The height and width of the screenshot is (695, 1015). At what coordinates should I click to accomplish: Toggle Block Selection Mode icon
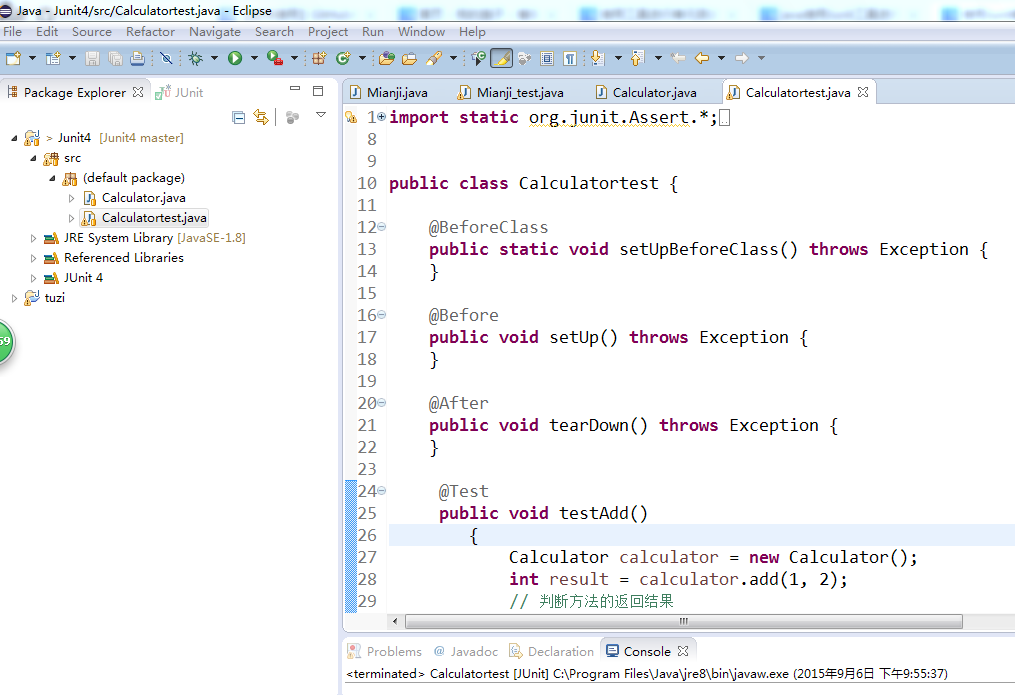(547, 58)
